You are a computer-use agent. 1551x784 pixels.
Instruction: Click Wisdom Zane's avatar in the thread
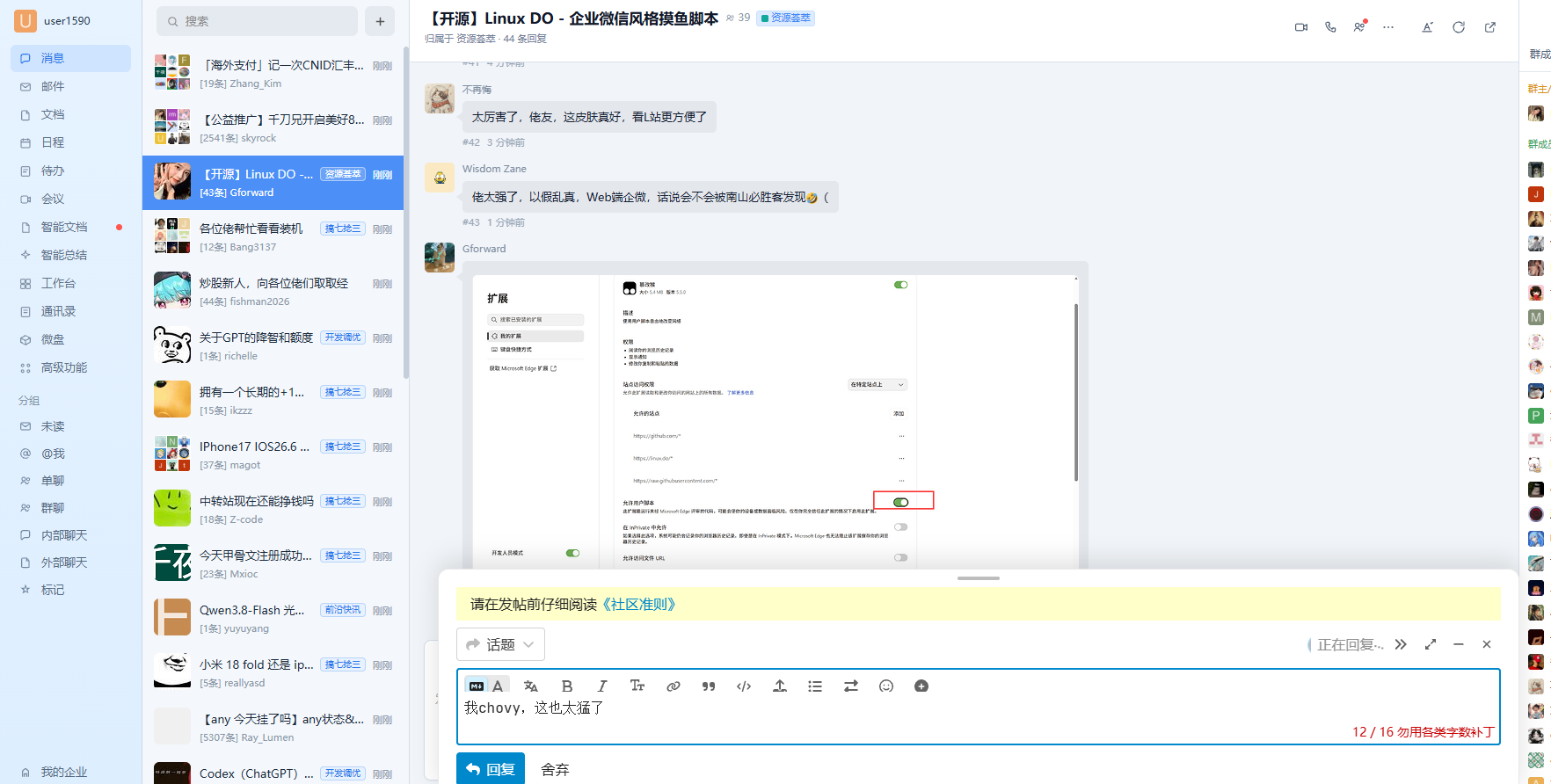pos(440,178)
